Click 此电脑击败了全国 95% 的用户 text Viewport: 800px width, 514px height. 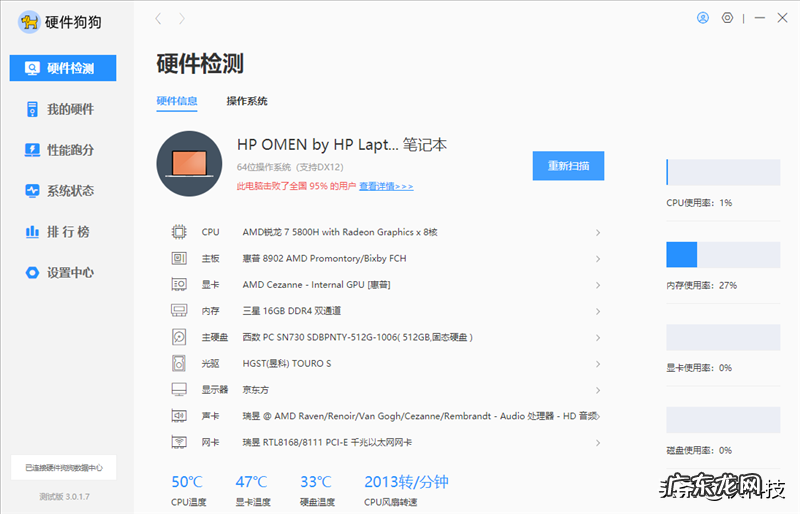point(296,186)
